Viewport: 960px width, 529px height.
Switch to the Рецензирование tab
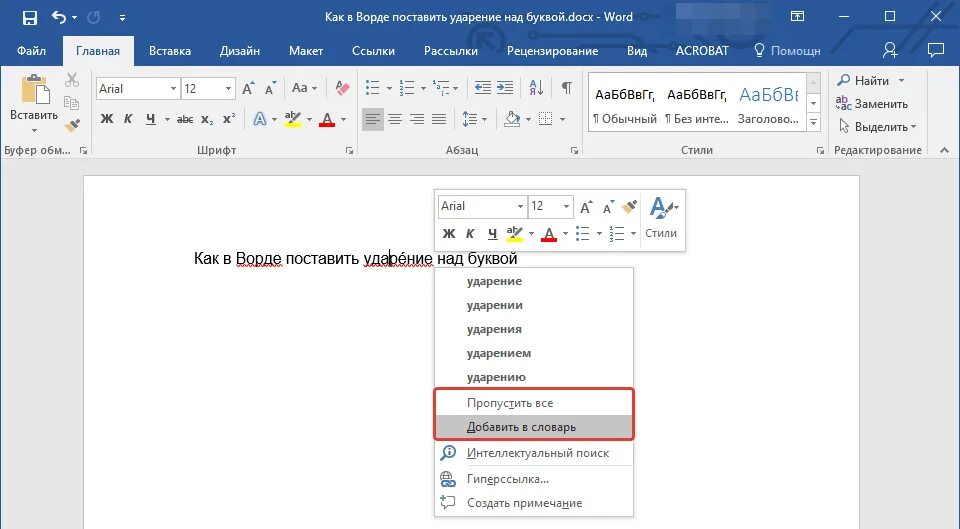552,51
